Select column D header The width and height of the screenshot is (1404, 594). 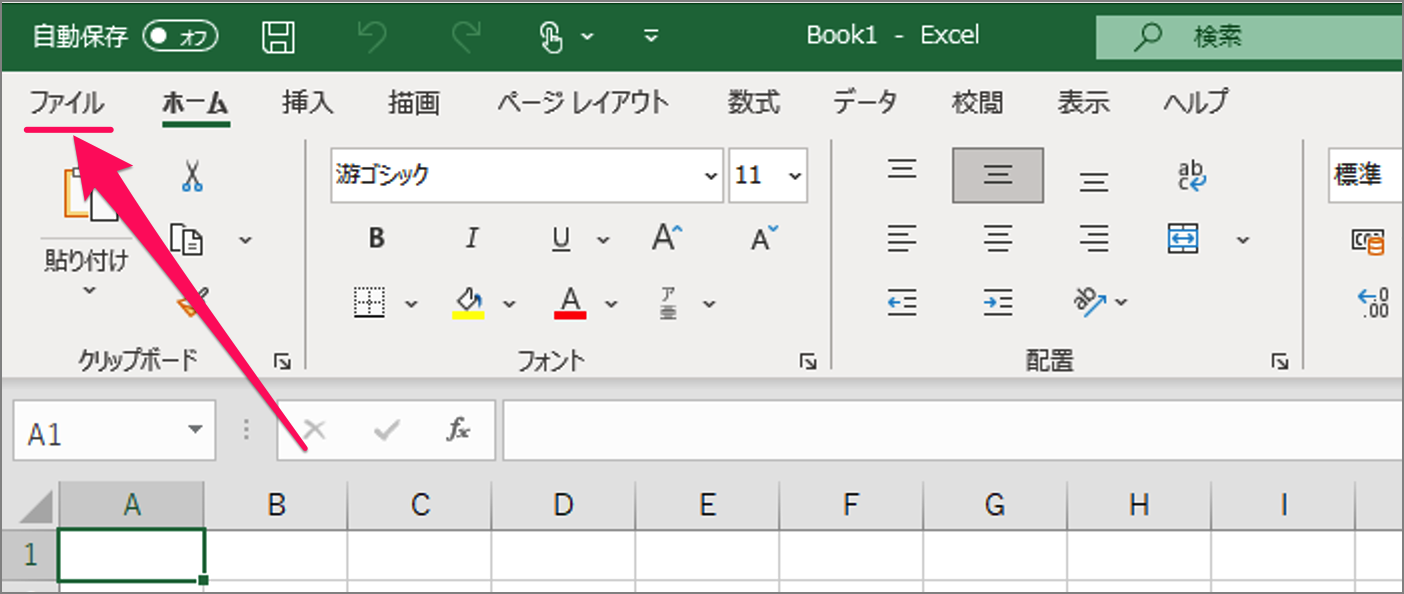point(563,506)
